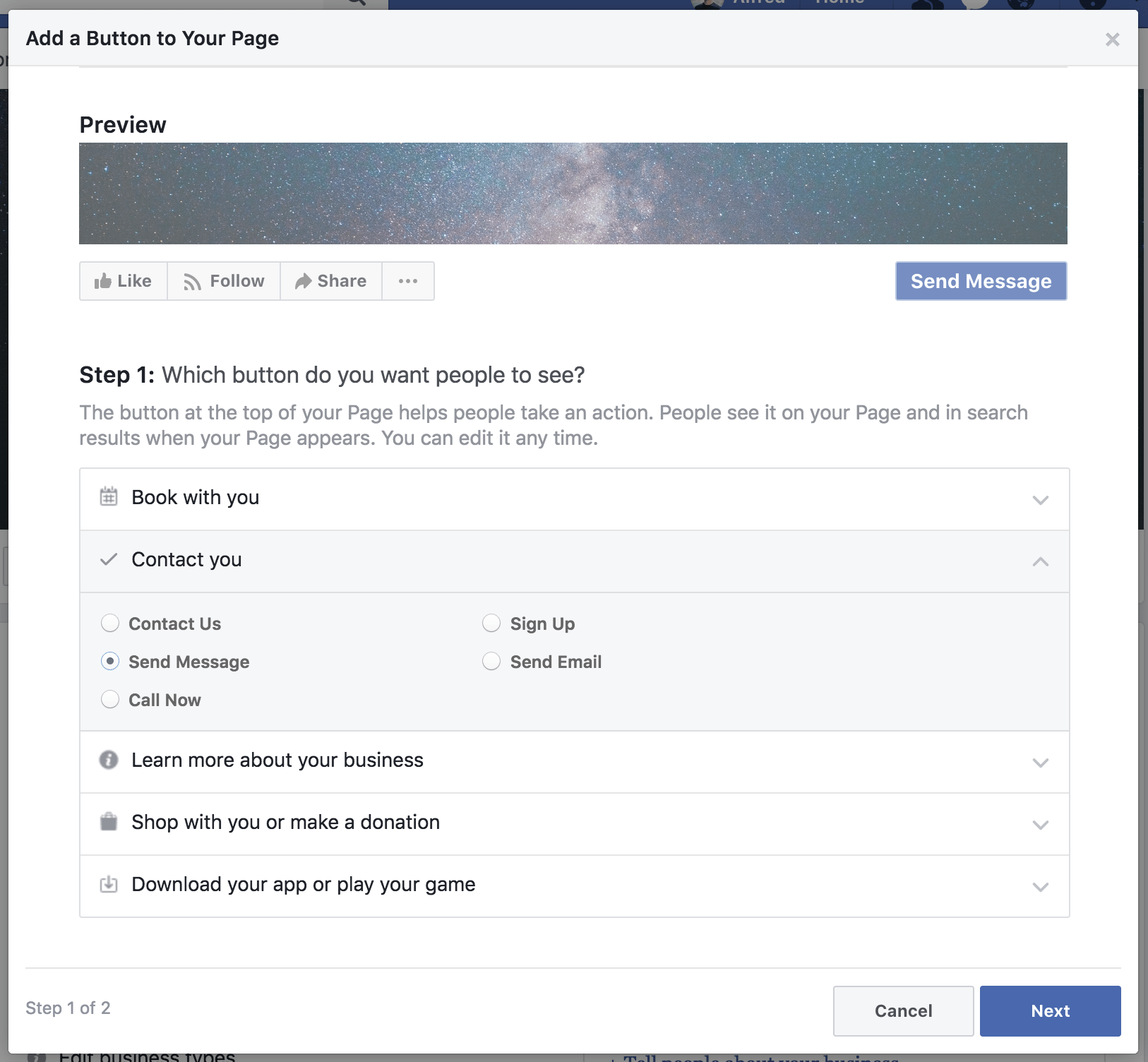Collapse the Contact you section
This screenshot has height=1062, width=1148.
(x=1039, y=561)
